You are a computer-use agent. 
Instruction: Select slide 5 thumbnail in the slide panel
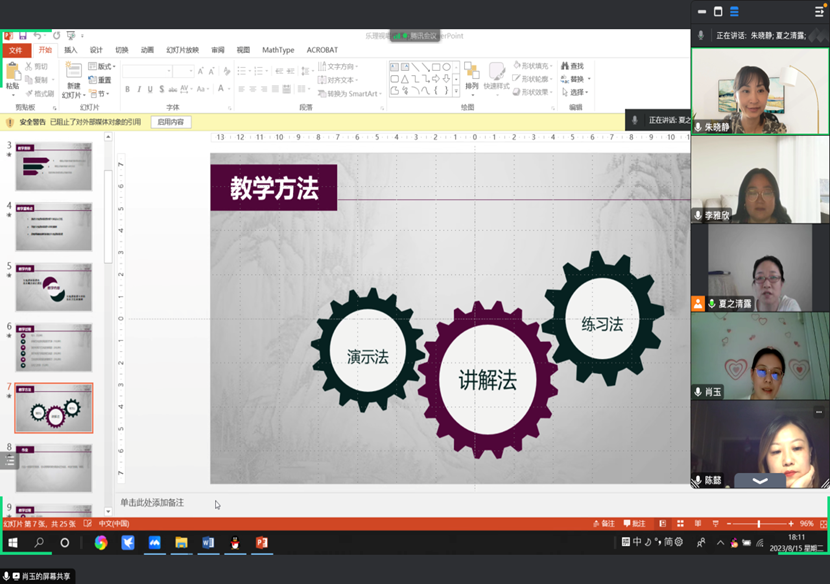(53, 287)
